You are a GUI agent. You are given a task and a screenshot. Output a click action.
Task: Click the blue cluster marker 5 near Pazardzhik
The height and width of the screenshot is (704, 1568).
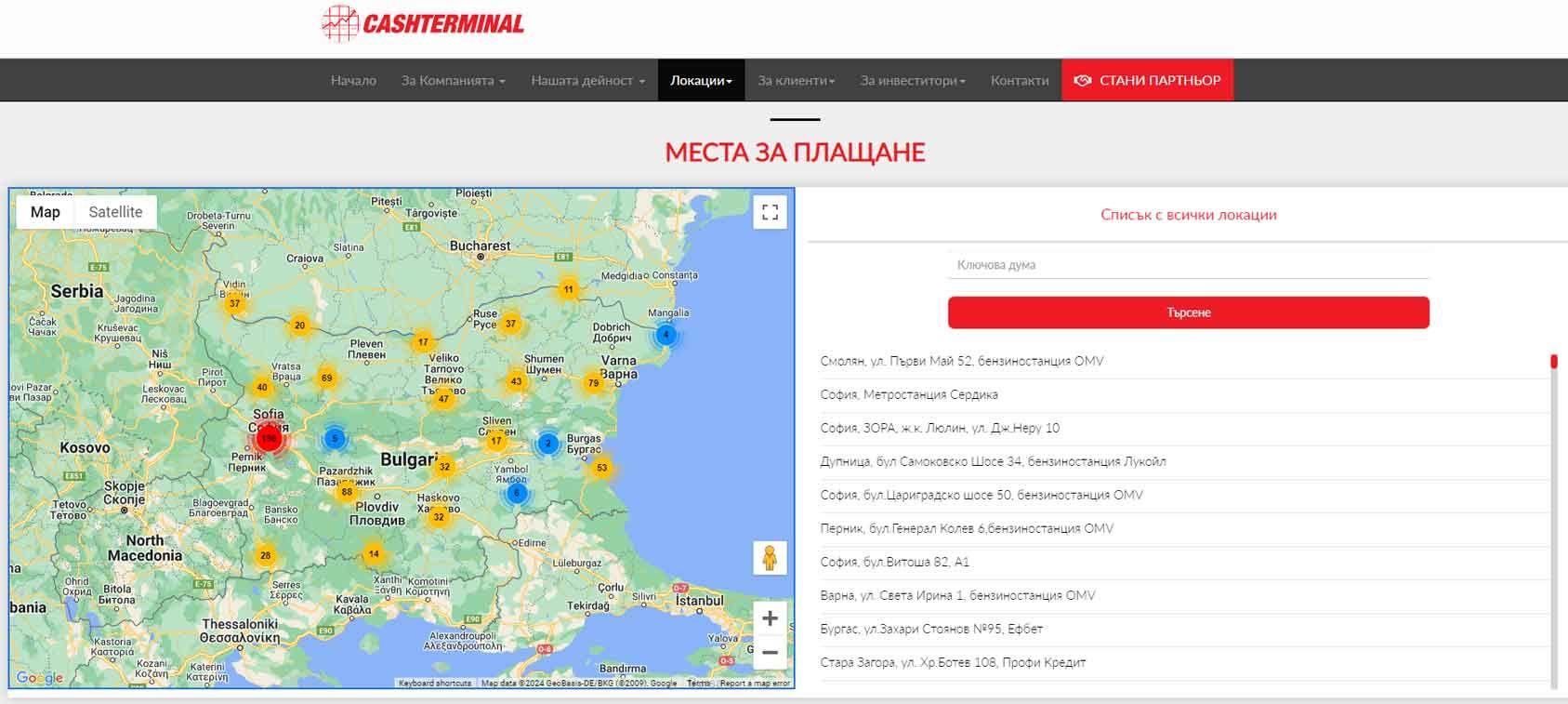(x=335, y=438)
